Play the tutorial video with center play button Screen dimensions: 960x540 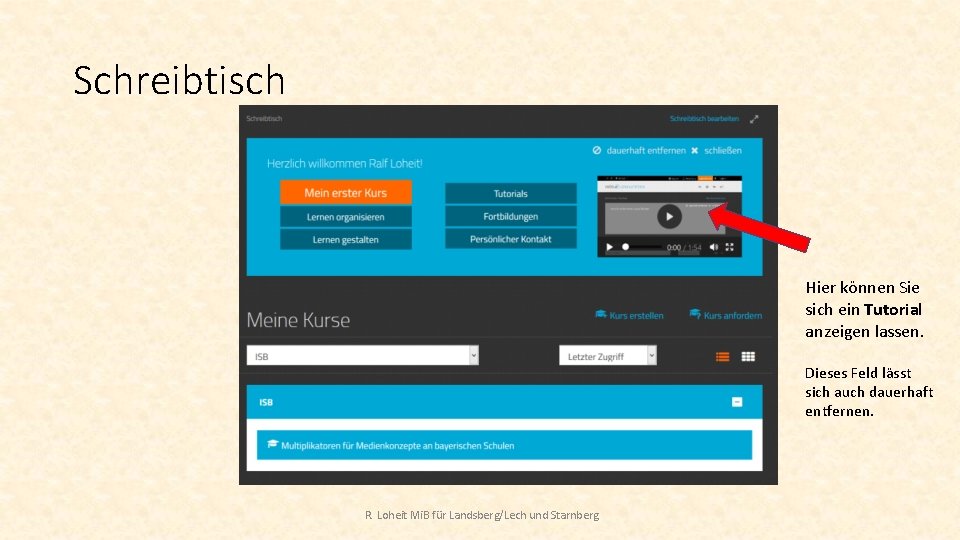coord(669,217)
